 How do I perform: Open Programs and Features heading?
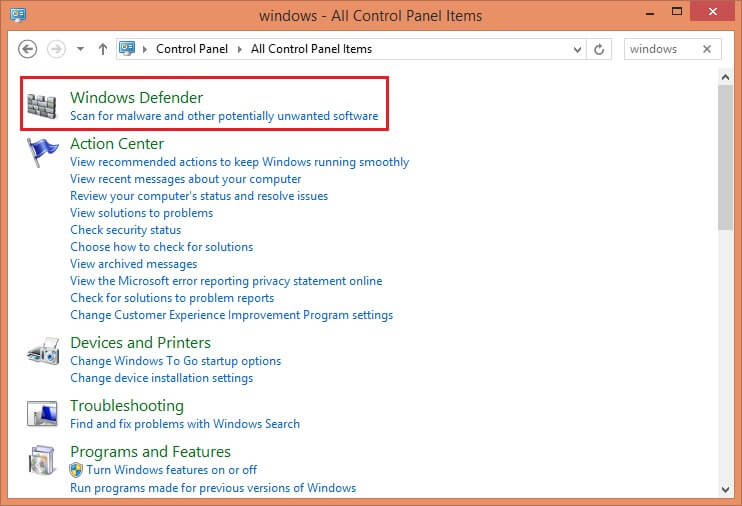pyautogui.click(x=150, y=452)
